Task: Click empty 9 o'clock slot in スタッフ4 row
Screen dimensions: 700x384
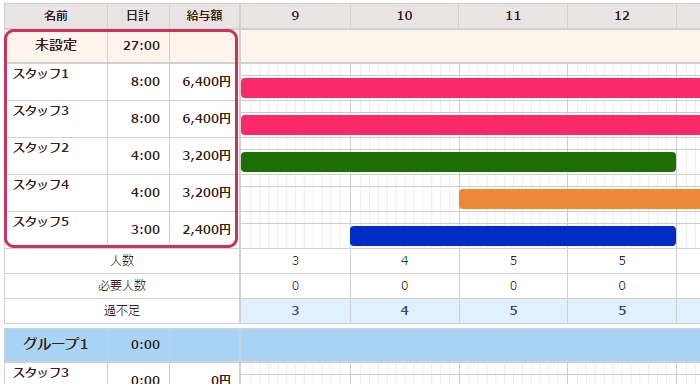Action: [x=295, y=199]
